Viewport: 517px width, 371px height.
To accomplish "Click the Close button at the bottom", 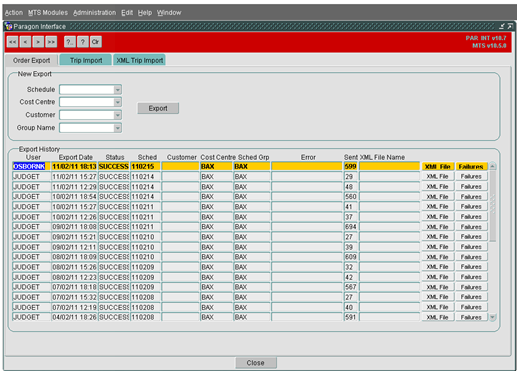I will (256, 363).
